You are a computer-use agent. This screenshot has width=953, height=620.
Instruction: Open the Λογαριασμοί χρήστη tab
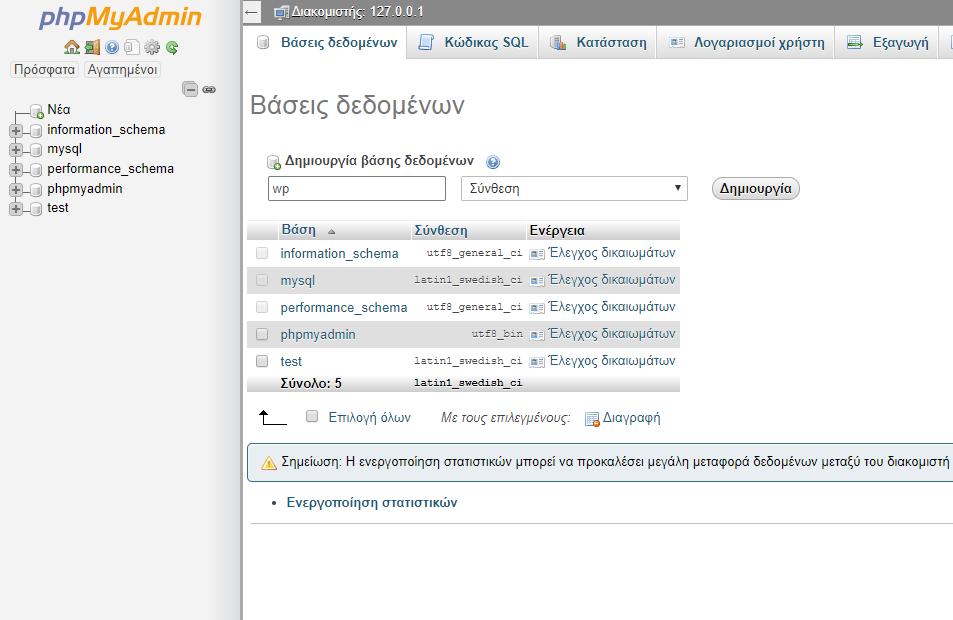point(746,43)
